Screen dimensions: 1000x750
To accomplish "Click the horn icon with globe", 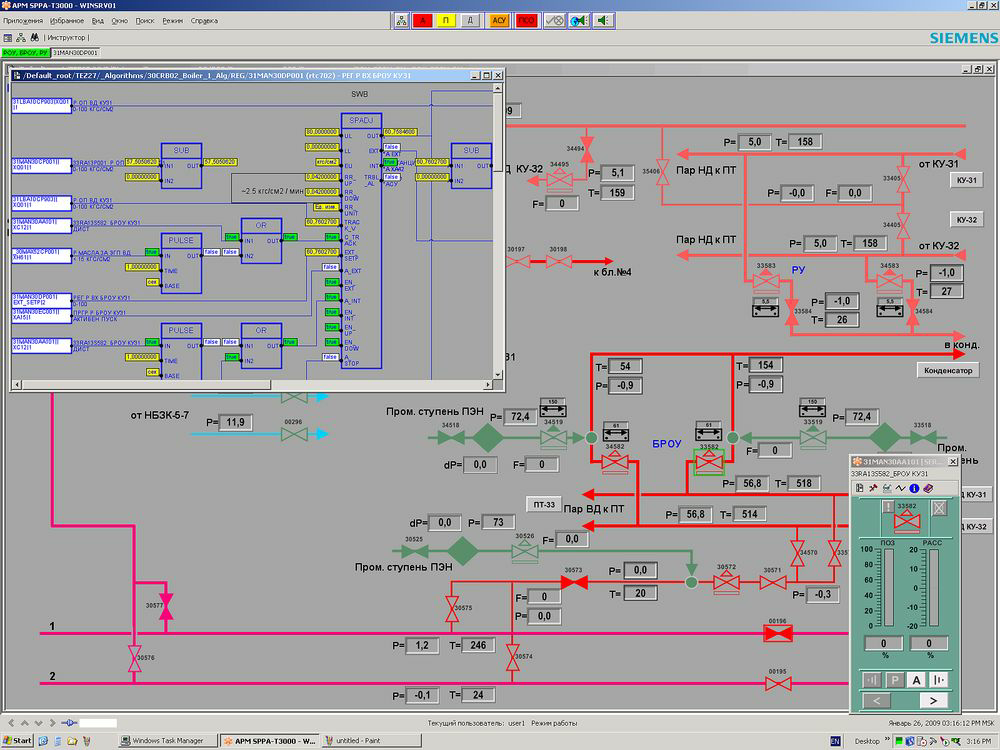I will coord(578,20).
